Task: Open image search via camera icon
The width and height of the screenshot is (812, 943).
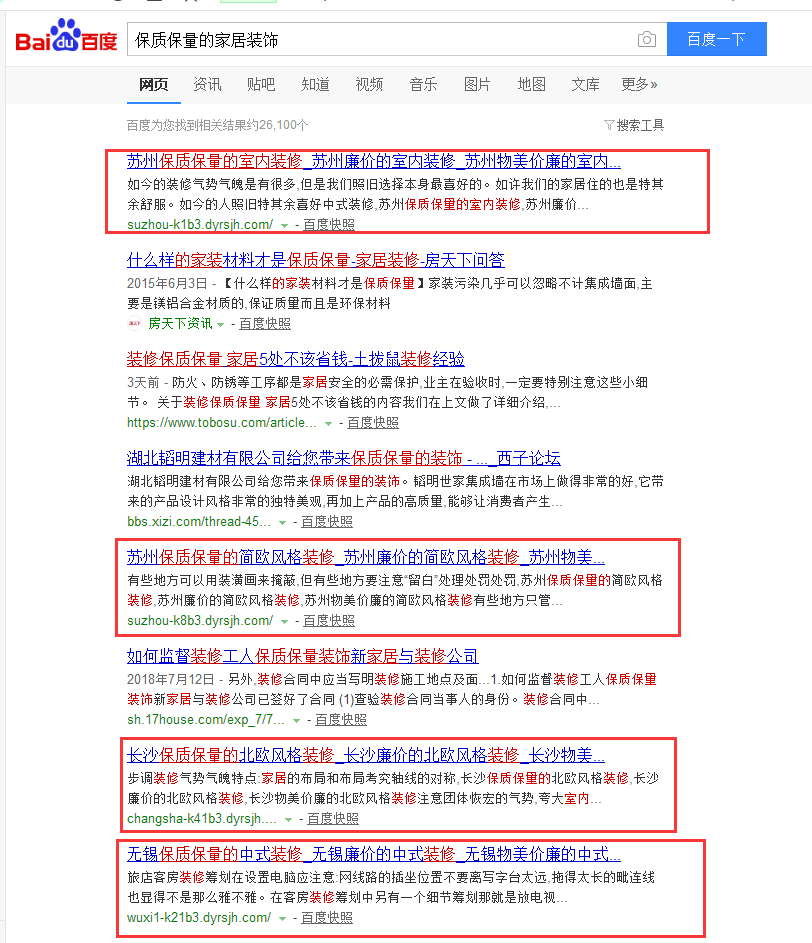Action: coord(647,40)
